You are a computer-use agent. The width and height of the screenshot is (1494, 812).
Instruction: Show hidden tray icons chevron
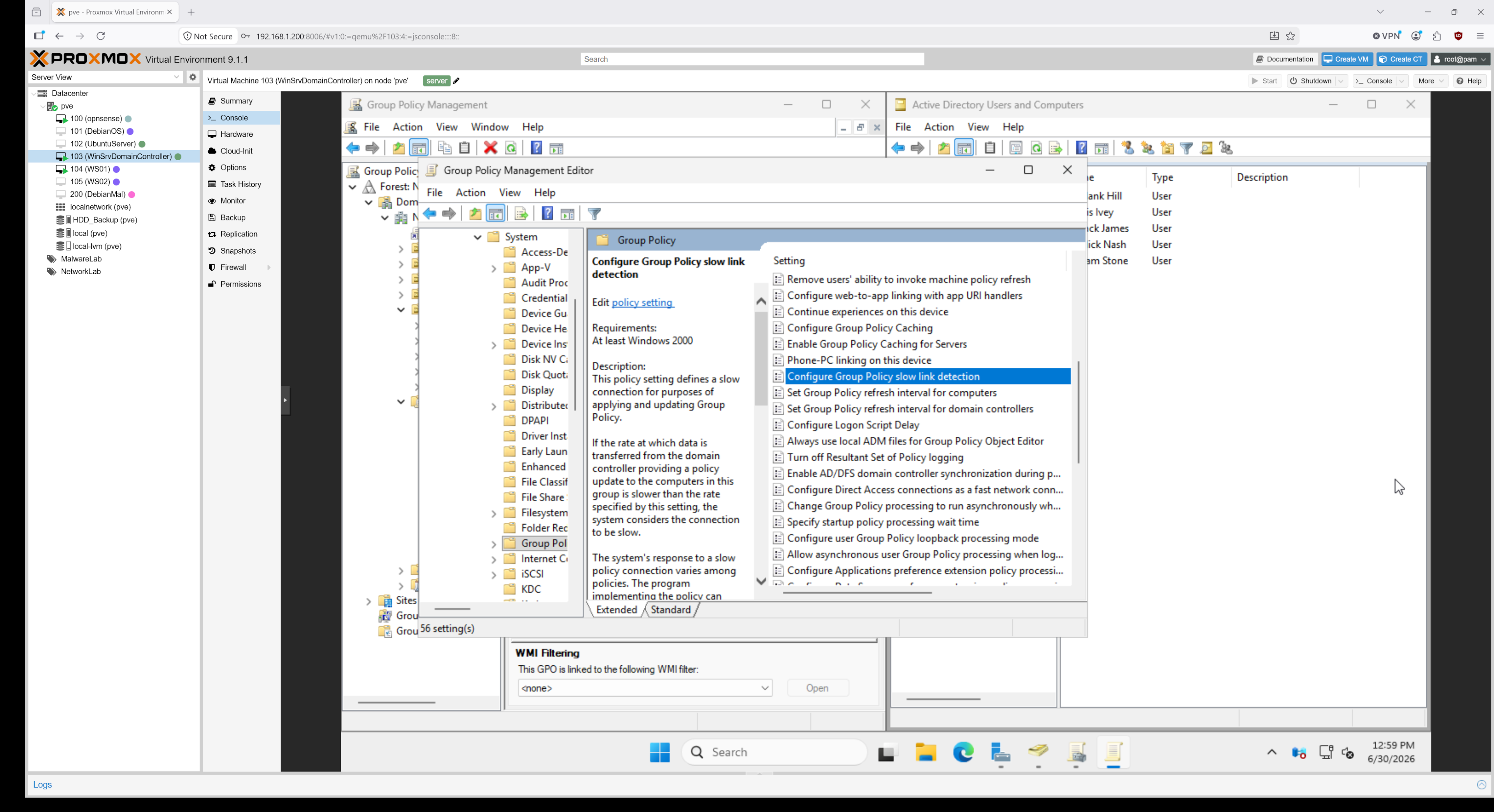pos(1272,752)
